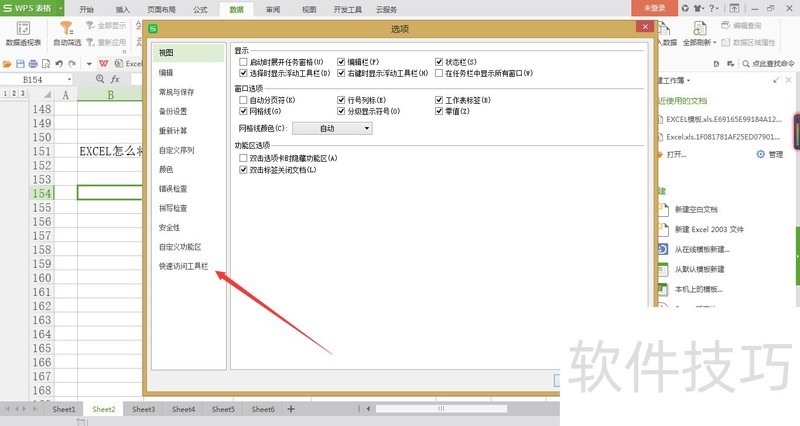
Task: Click the horizontal scrollbar thumb at bottom
Action: coord(441,409)
